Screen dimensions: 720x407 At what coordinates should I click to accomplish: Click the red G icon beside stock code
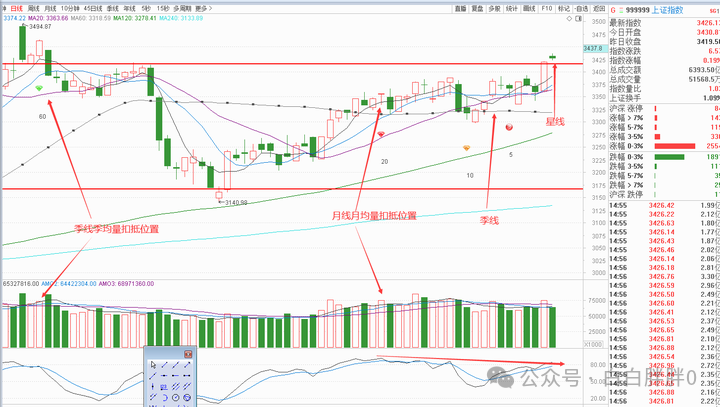point(613,10)
